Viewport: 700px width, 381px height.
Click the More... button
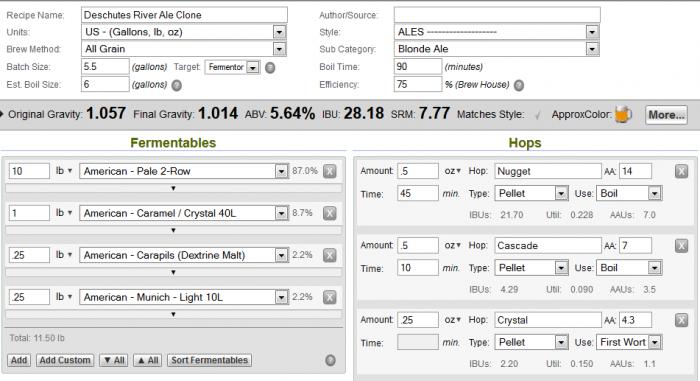666,115
